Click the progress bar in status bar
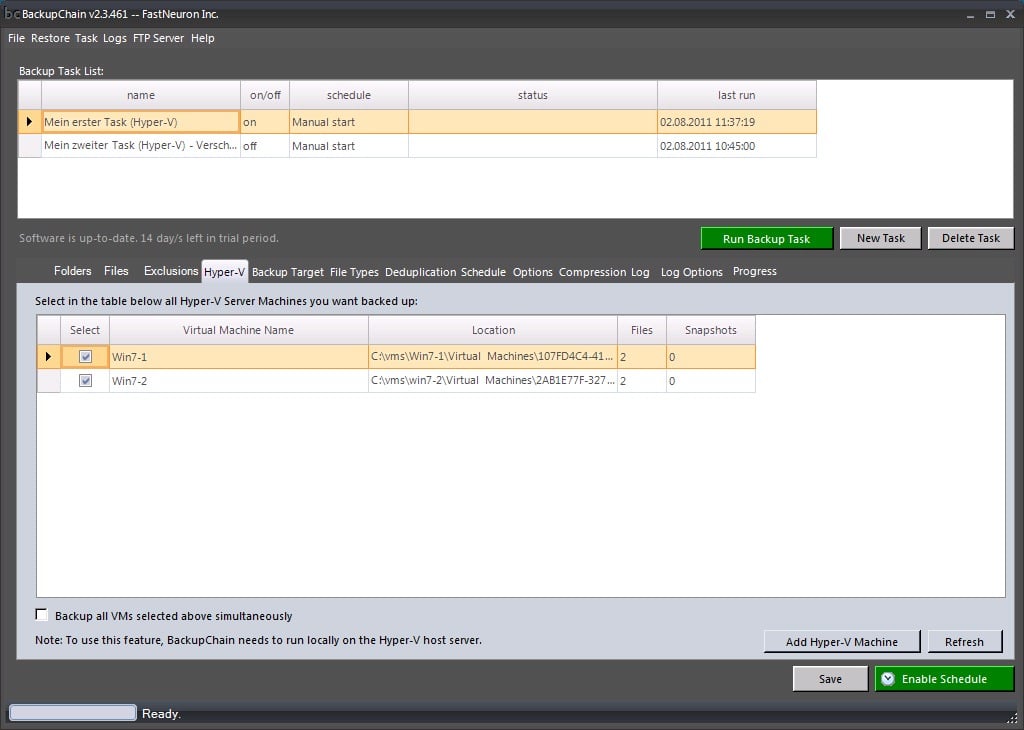 click(72, 713)
